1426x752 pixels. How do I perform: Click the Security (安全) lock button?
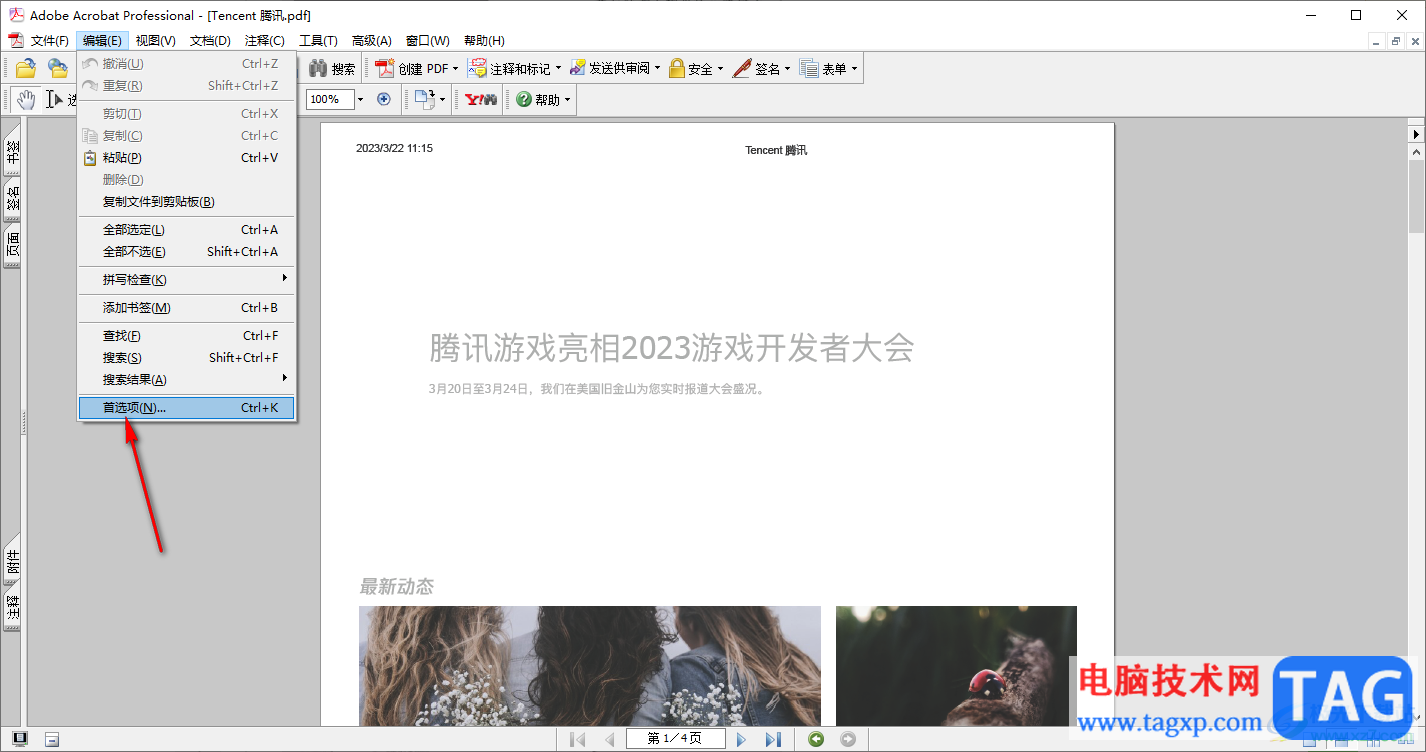coord(690,69)
